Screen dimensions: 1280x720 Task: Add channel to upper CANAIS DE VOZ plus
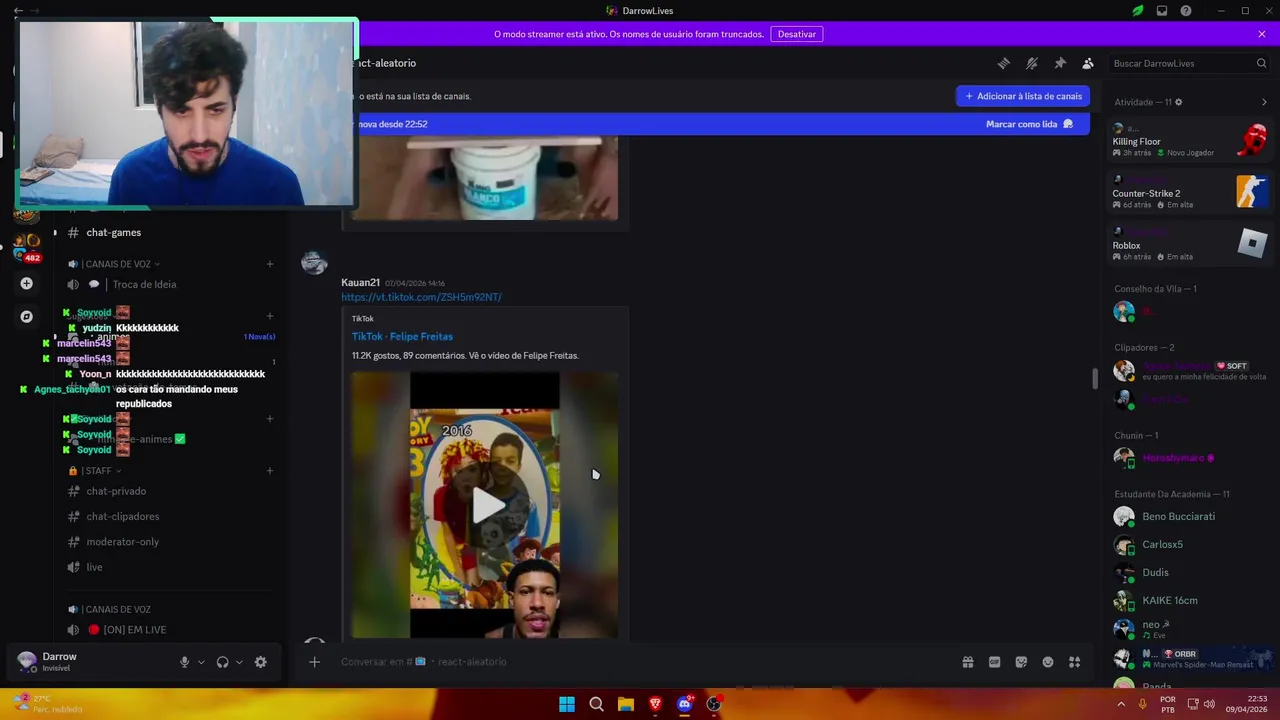(x=270, y=264)
